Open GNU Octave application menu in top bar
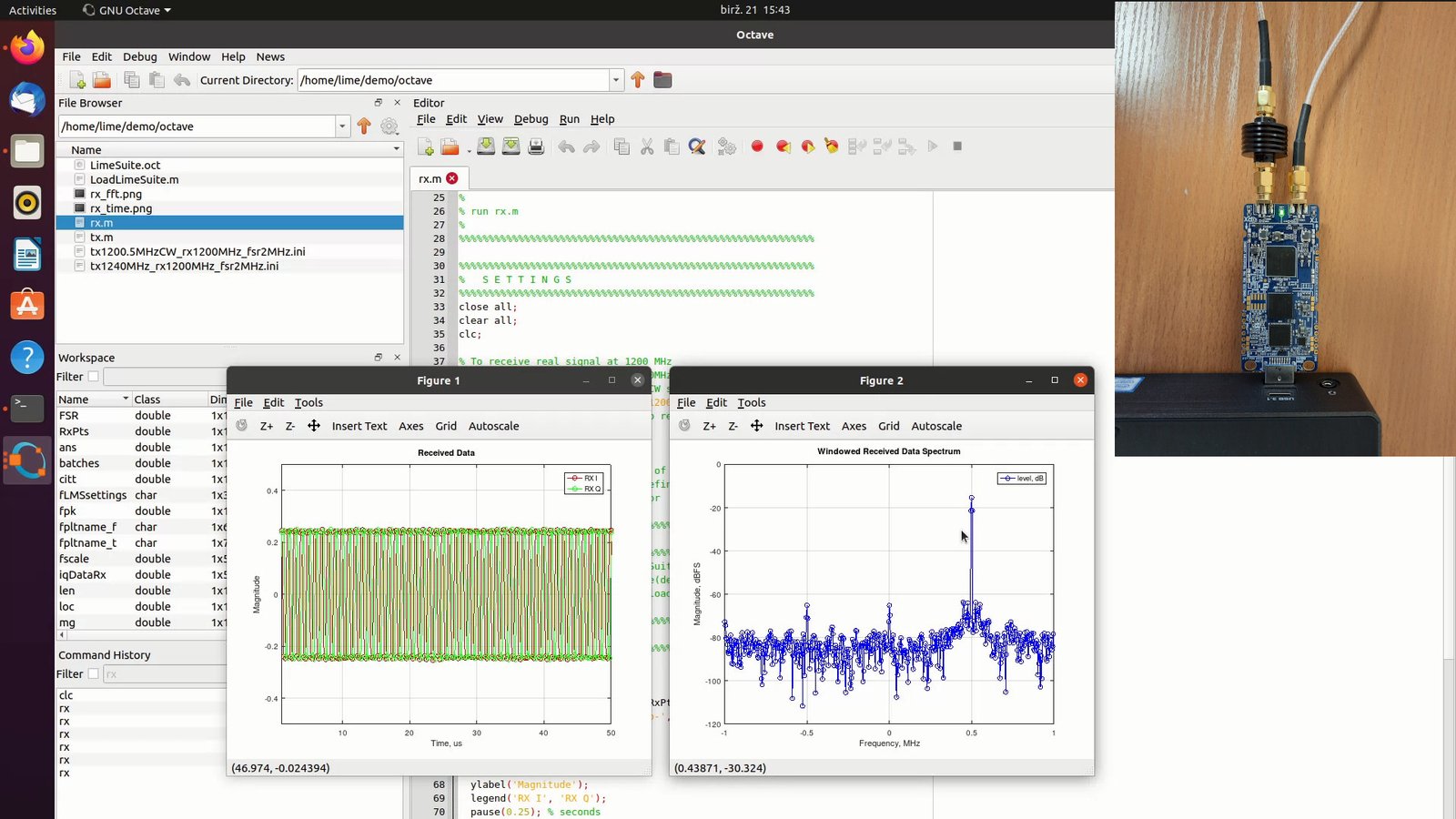 (x=126, y=10)
